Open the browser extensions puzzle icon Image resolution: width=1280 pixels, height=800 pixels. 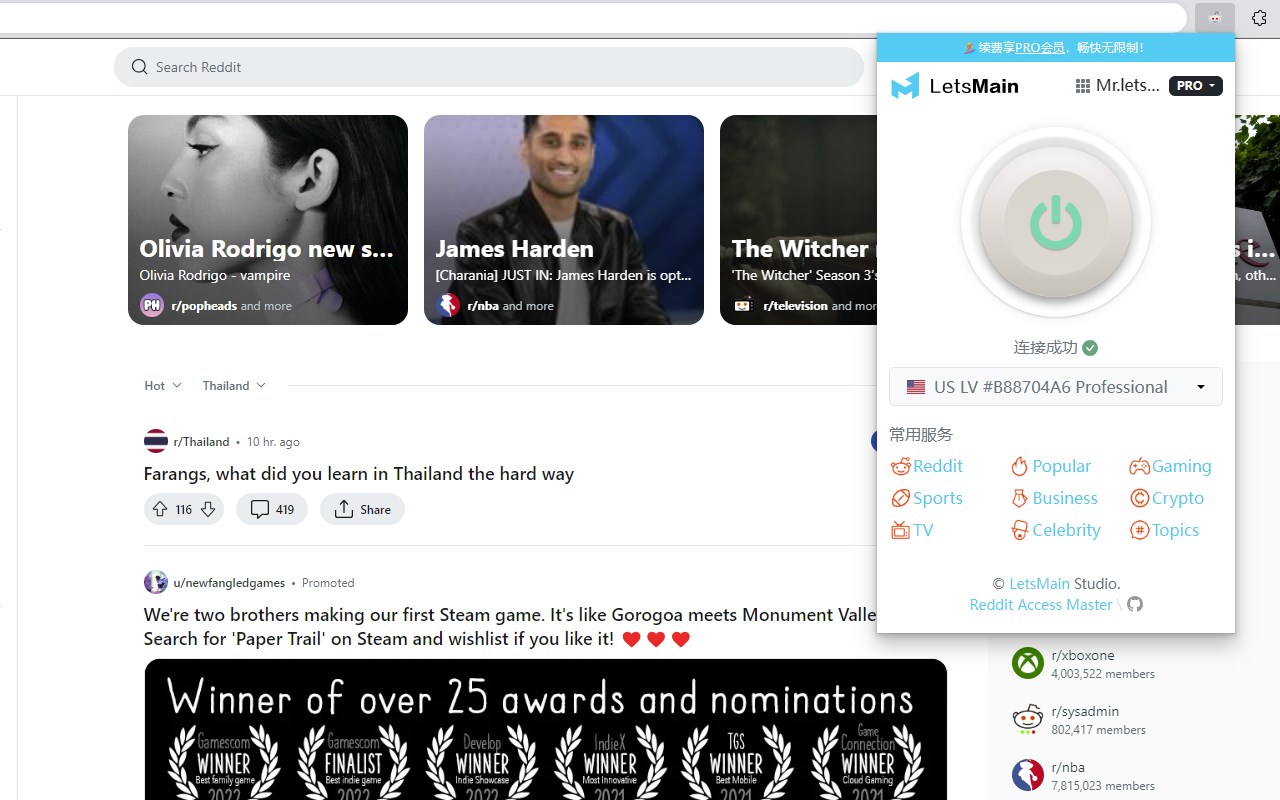(x=1259, y=18)
